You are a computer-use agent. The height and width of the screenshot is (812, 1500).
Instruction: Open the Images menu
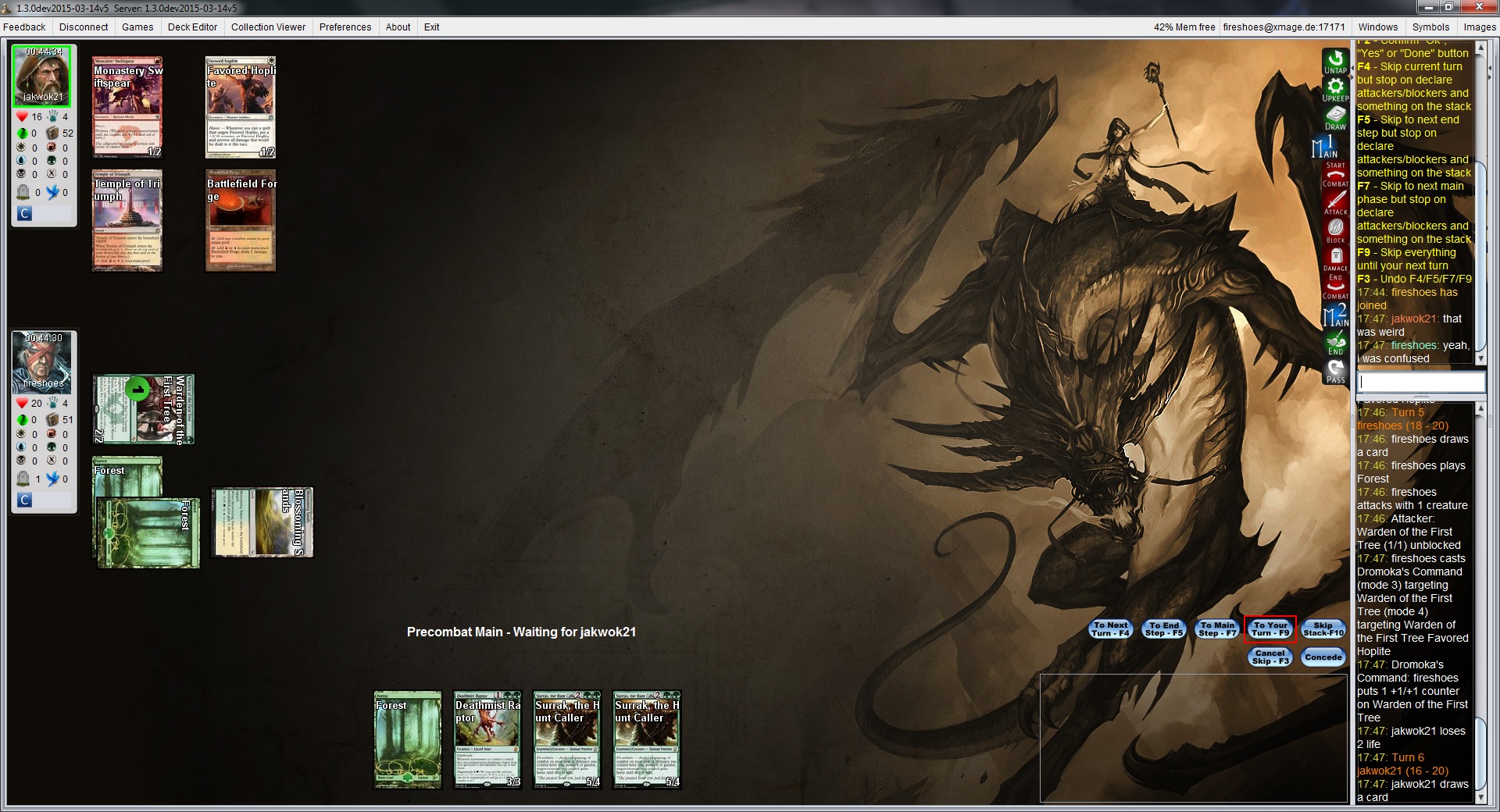tap(1480, 27)
